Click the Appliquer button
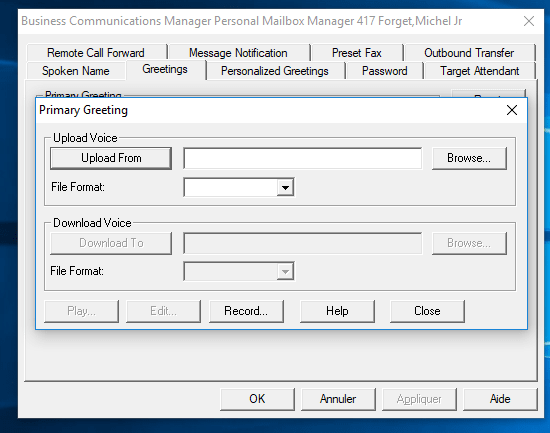 (419, 399)
